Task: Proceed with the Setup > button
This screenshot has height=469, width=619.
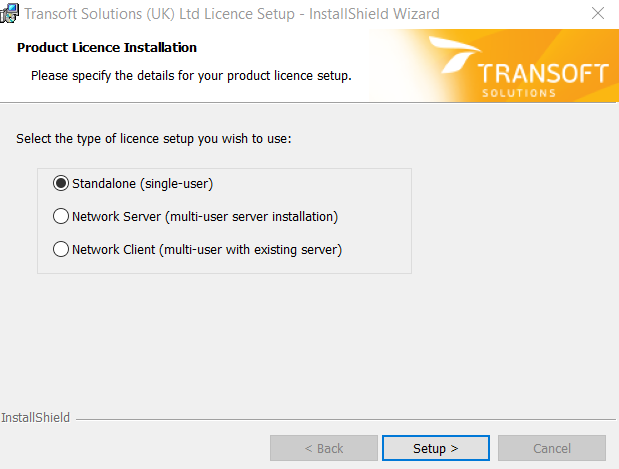Action: coord(436,448)
